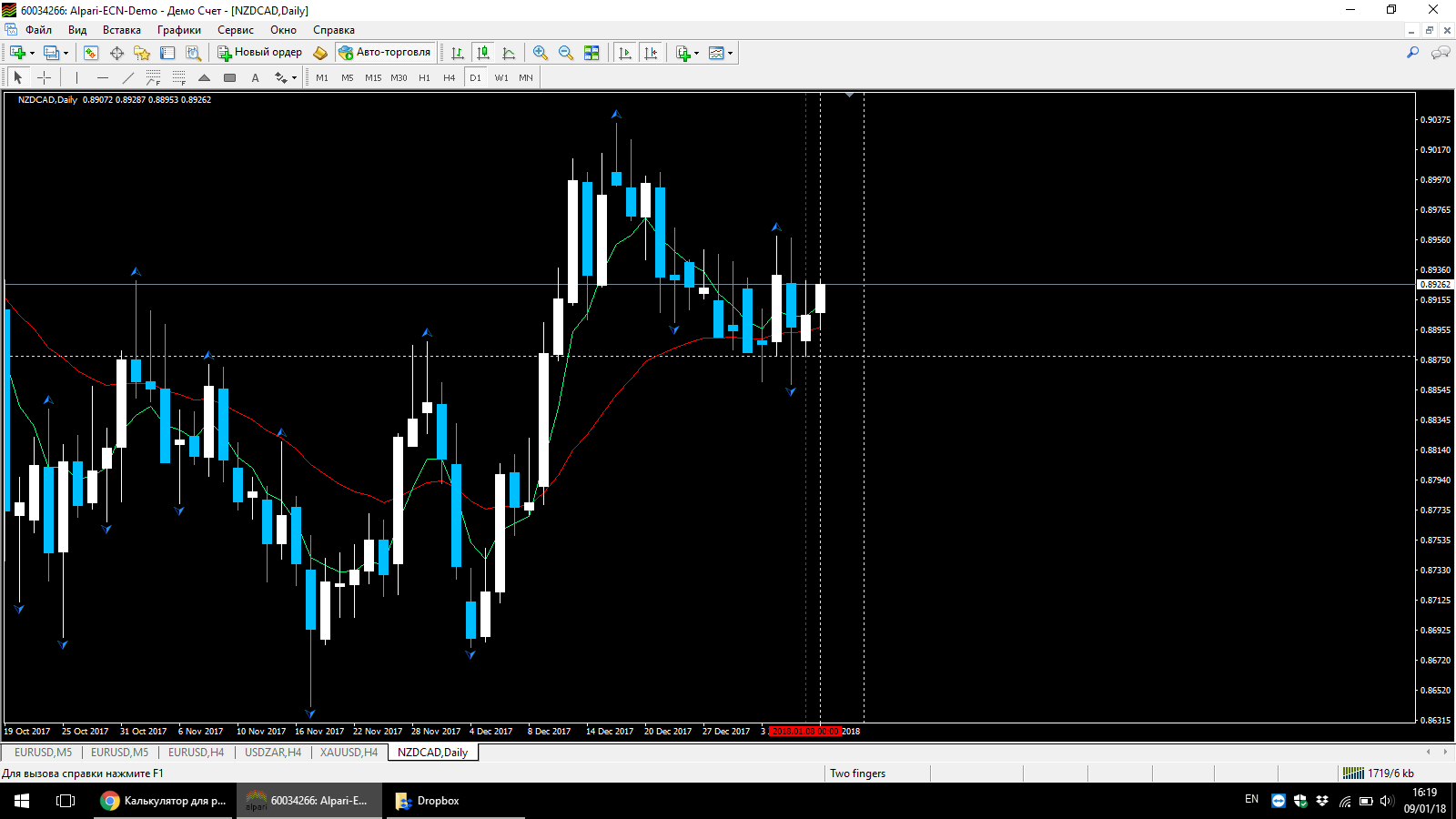This screenshot has width=1456, height=819.
Task: Click the 1719/6 kb connection status
Action: 1380,773
